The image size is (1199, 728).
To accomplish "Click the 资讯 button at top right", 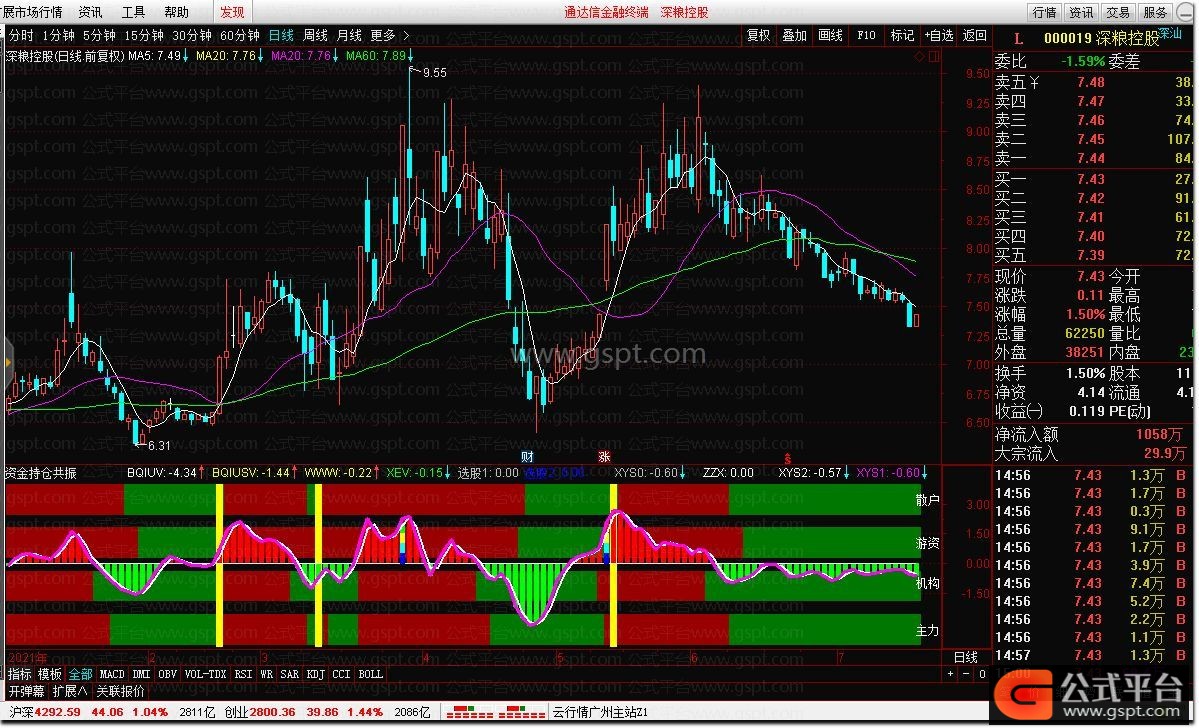I will tap(1081, 12).
